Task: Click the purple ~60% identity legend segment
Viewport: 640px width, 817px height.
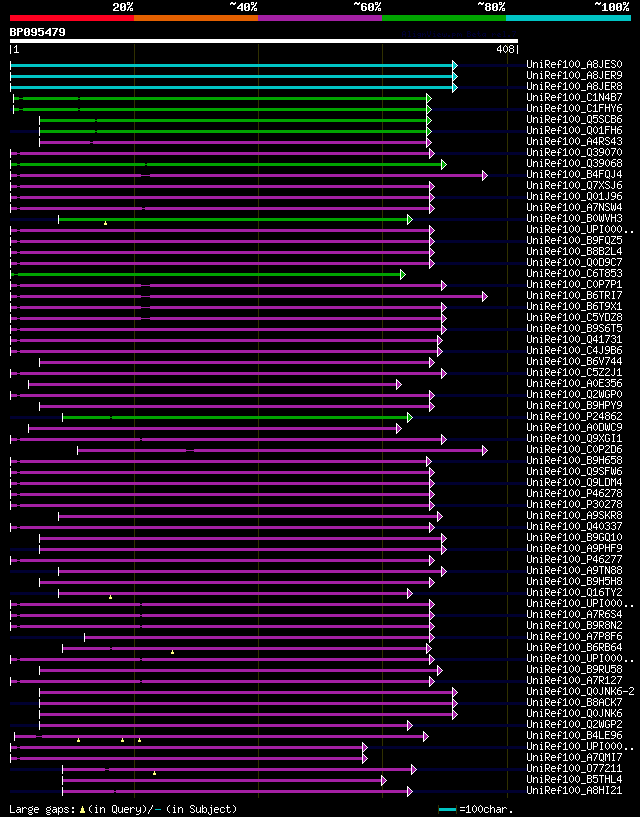Action: click(320, 18)
